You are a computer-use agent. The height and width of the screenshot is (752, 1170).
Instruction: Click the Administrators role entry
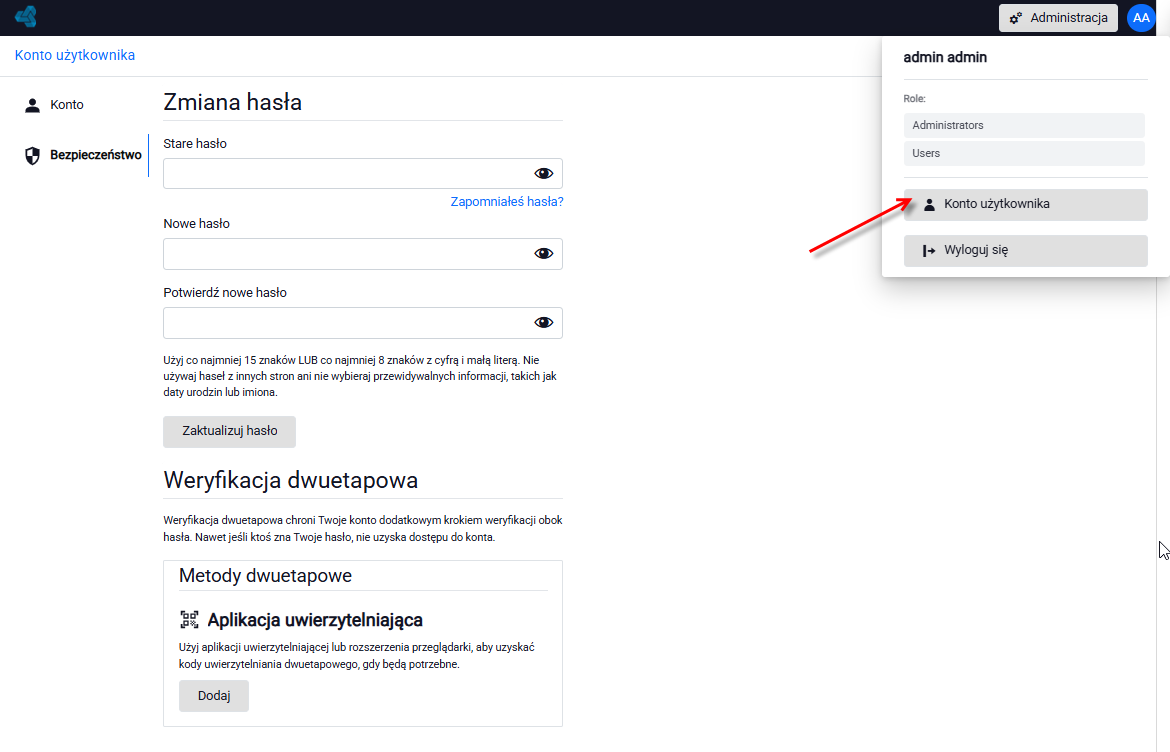tap(1024, 125)
